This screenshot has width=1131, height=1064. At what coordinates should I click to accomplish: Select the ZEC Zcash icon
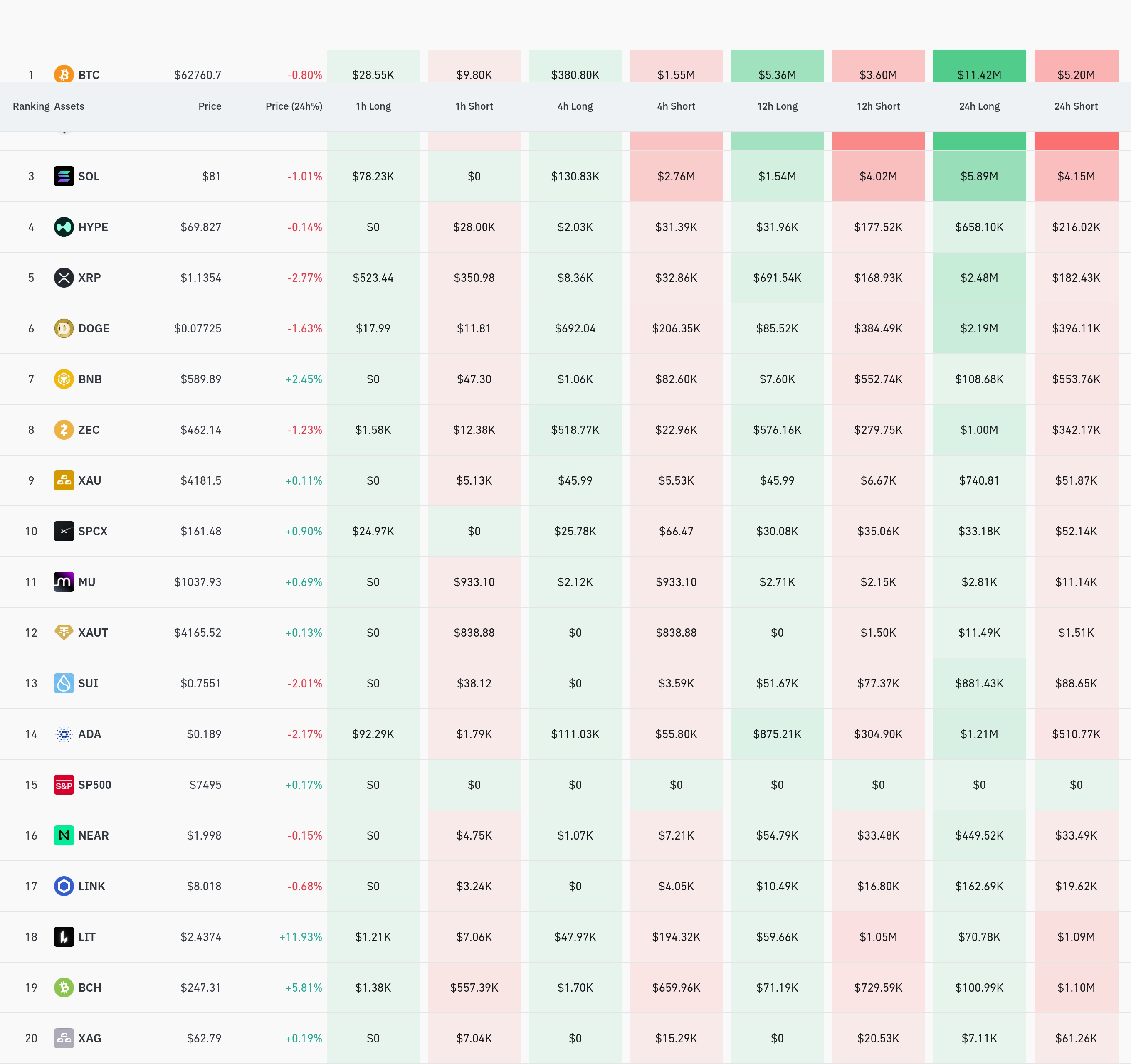point(64,429)
